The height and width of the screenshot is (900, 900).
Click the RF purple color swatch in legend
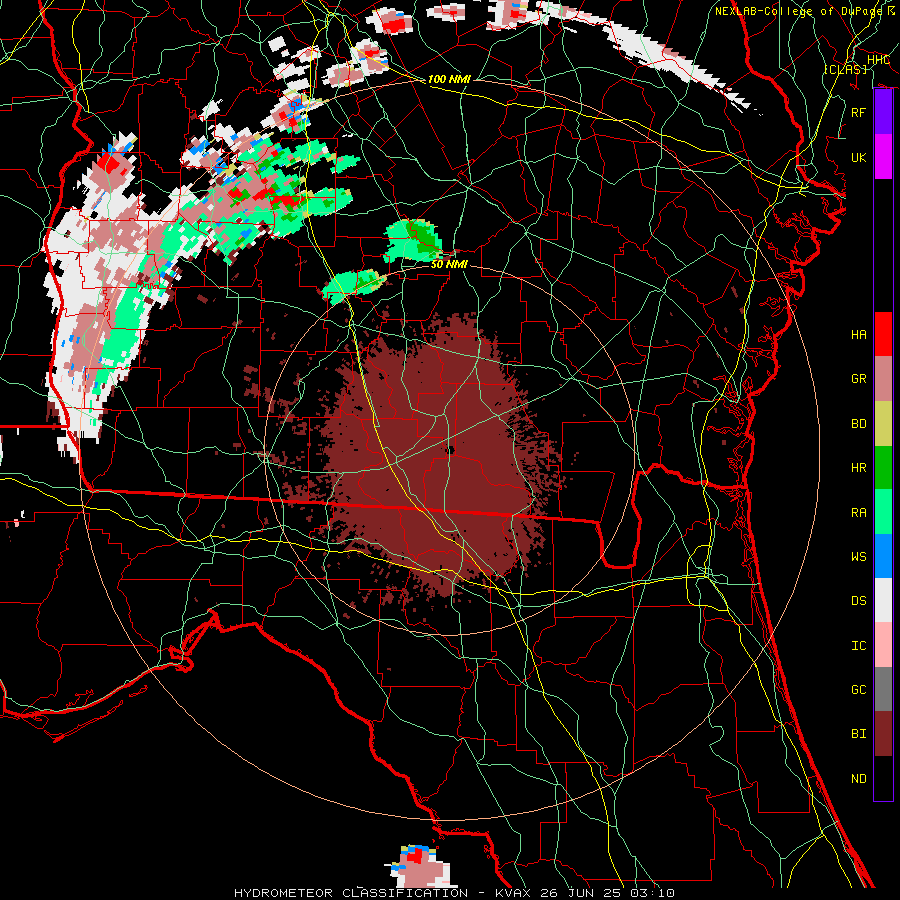pyautogui.click(x=883, y=112)
